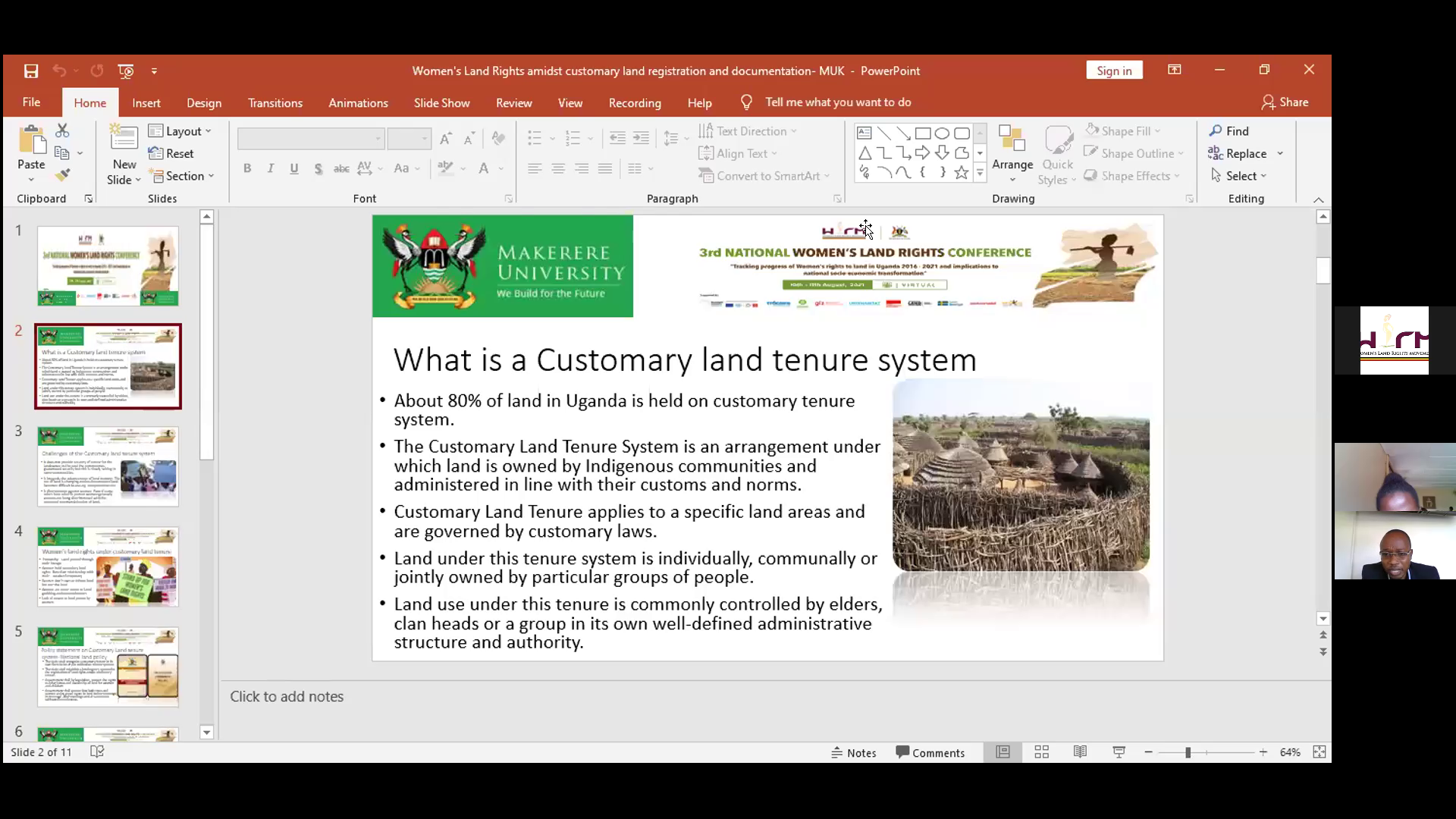
Task: Select the Format Painter brush
Action: [62, 176]
